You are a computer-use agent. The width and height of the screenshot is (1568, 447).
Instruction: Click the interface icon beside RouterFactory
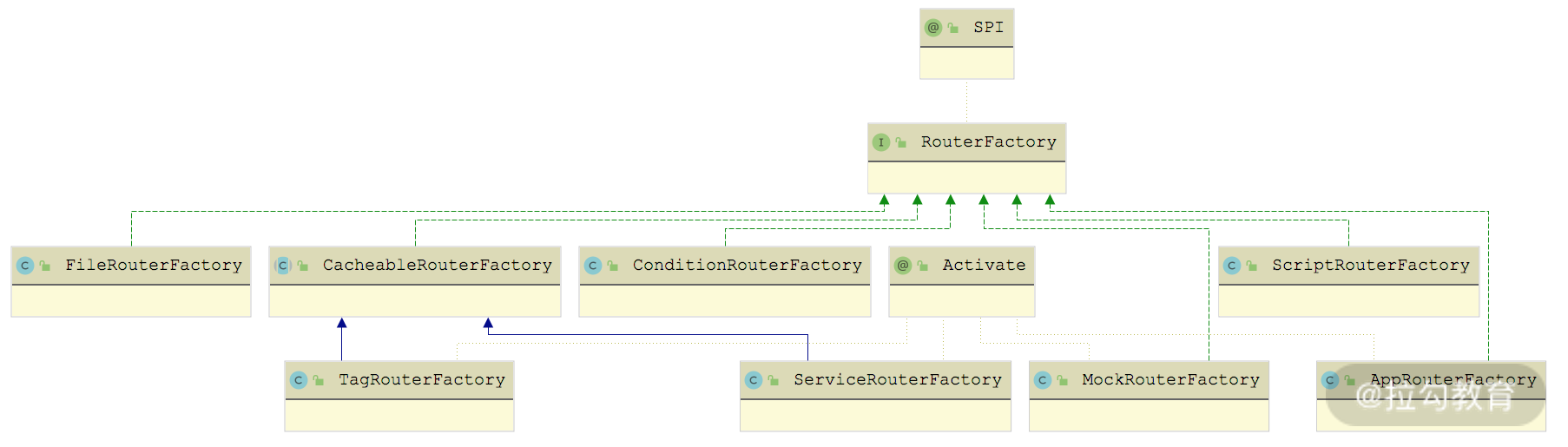(881, 142)
